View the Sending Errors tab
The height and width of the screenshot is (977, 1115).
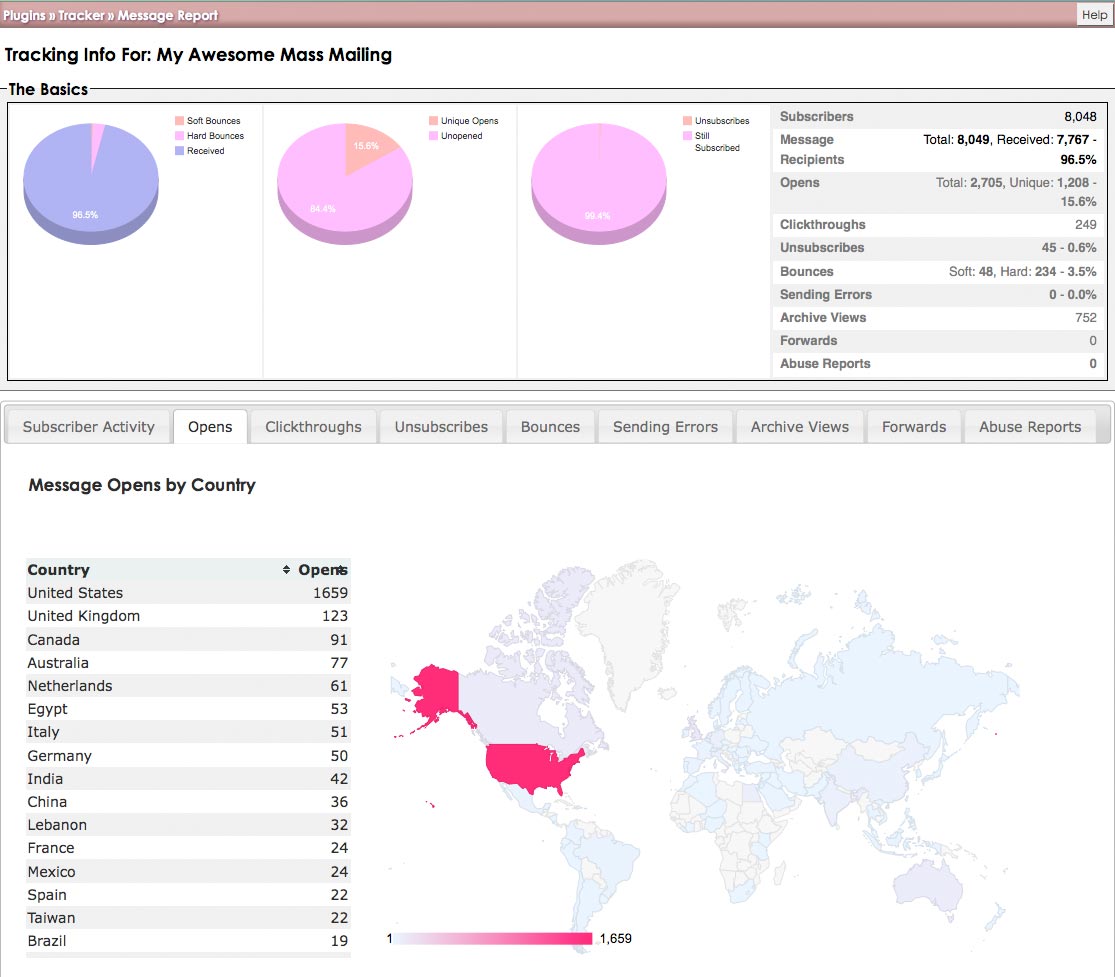pos(665,427)
